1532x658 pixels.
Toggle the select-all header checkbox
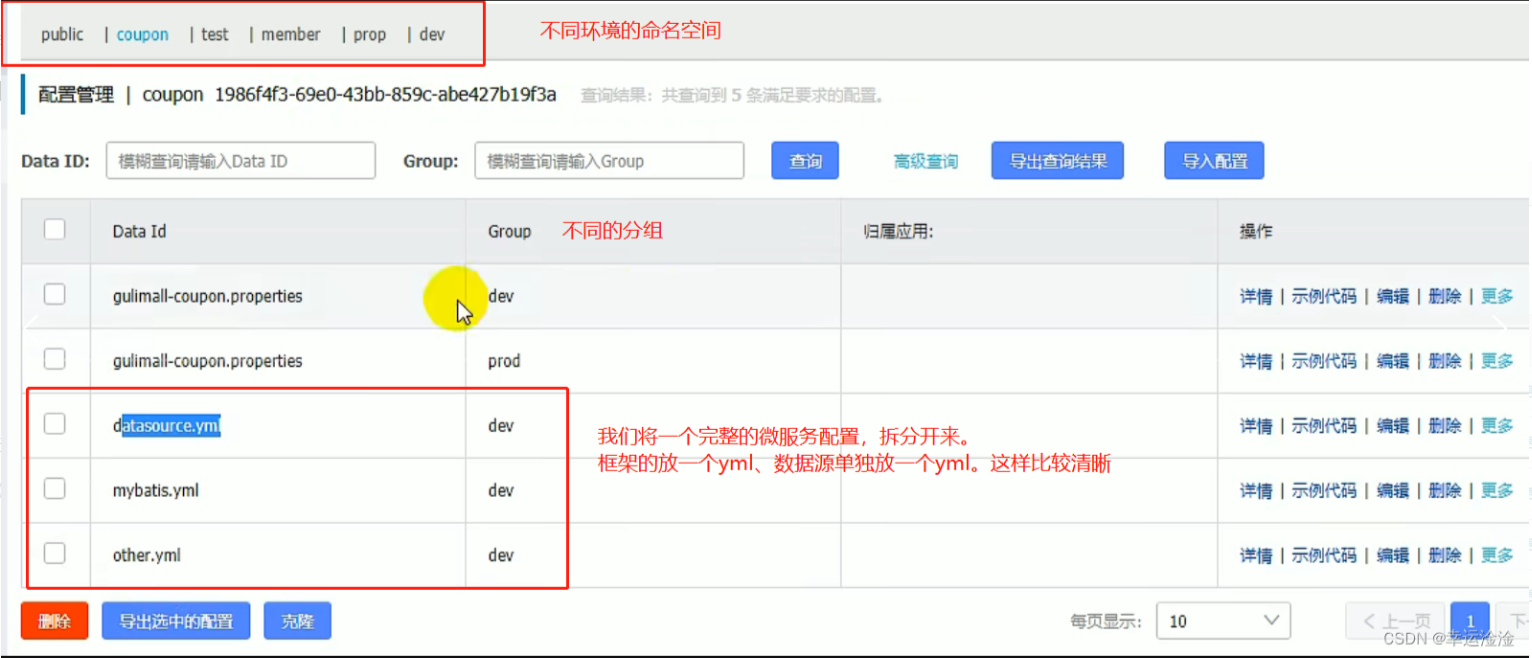click(x=55, y=229)
